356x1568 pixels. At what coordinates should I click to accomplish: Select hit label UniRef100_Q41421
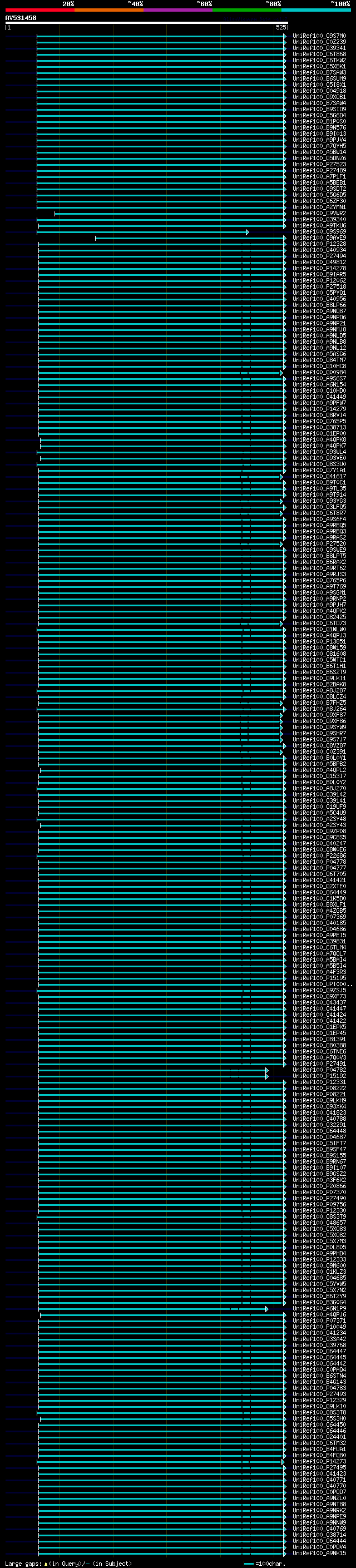tap(319, 880)
